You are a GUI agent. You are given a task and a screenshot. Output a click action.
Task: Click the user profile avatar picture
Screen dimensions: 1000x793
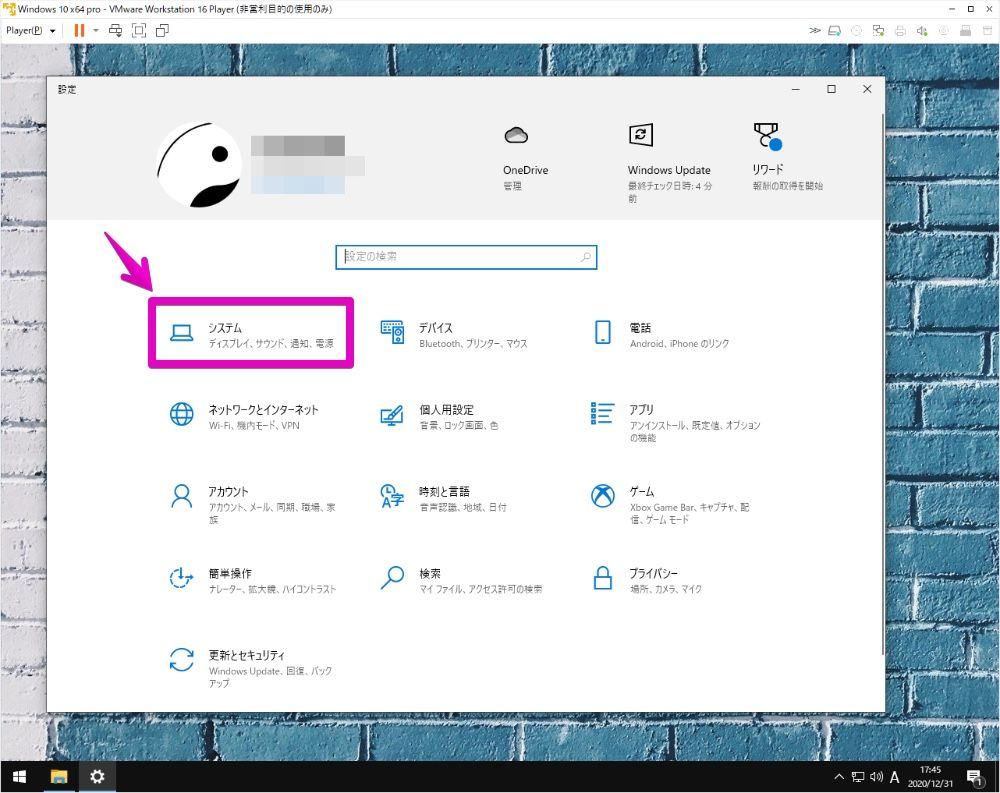(199, 165)
